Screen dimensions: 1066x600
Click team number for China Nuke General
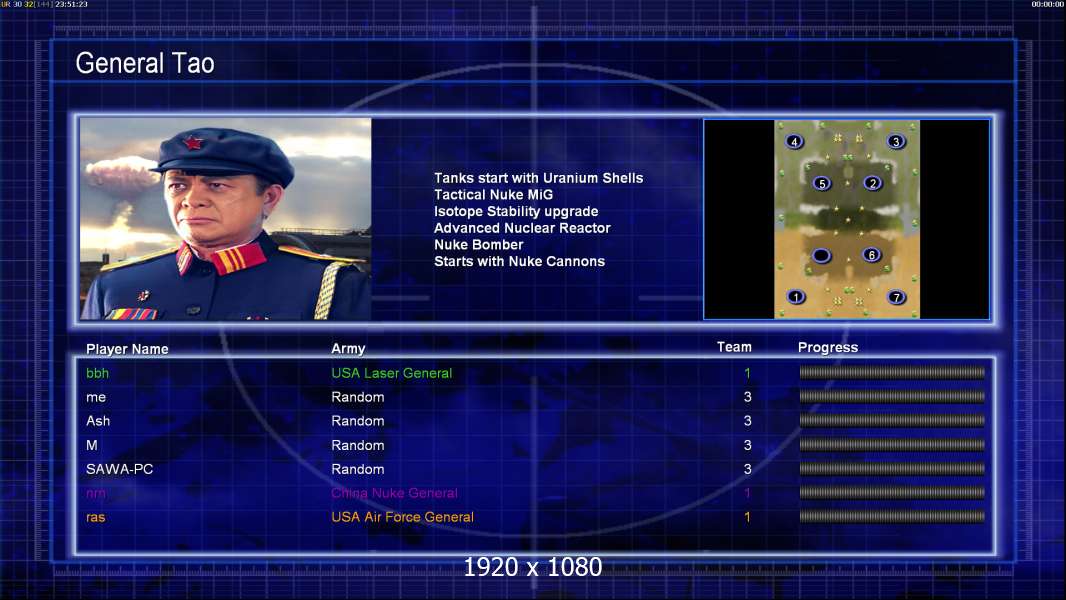[x=747, y=493]
